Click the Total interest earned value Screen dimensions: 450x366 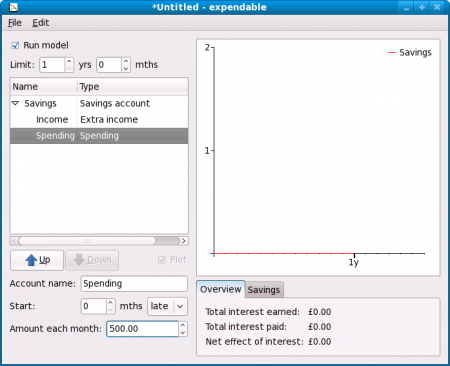pyautogui.click(x=319, y=312)
